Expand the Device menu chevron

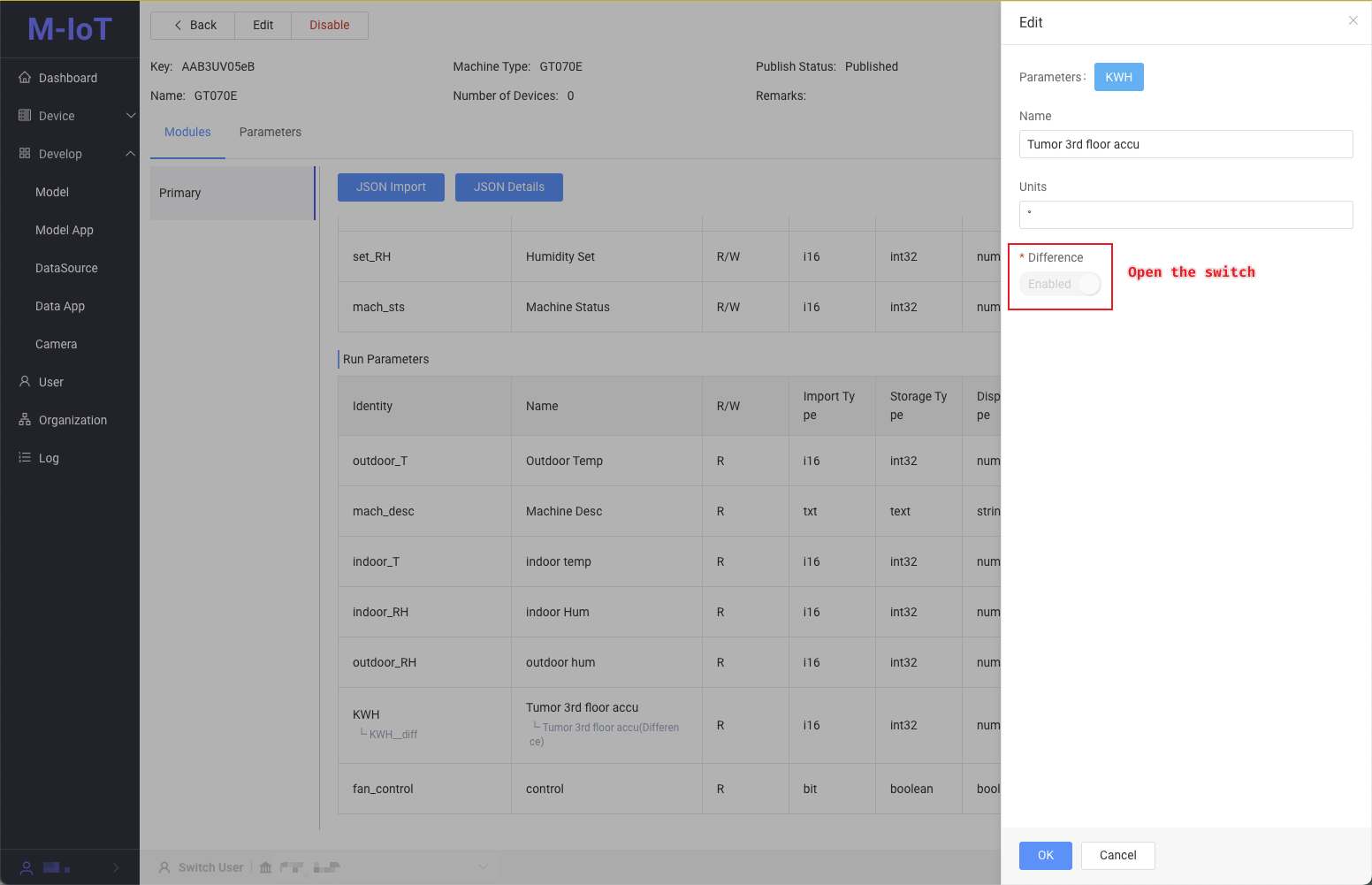click(x=131, y=116)
